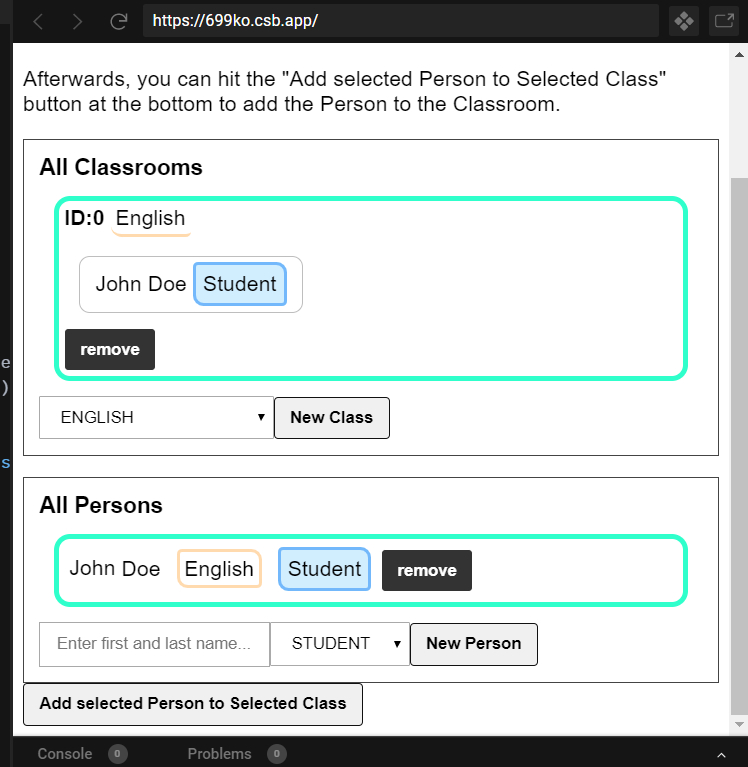748x767 pixels.
Task: Open the STUDENT role dropdown
Action: coord(340,644)
